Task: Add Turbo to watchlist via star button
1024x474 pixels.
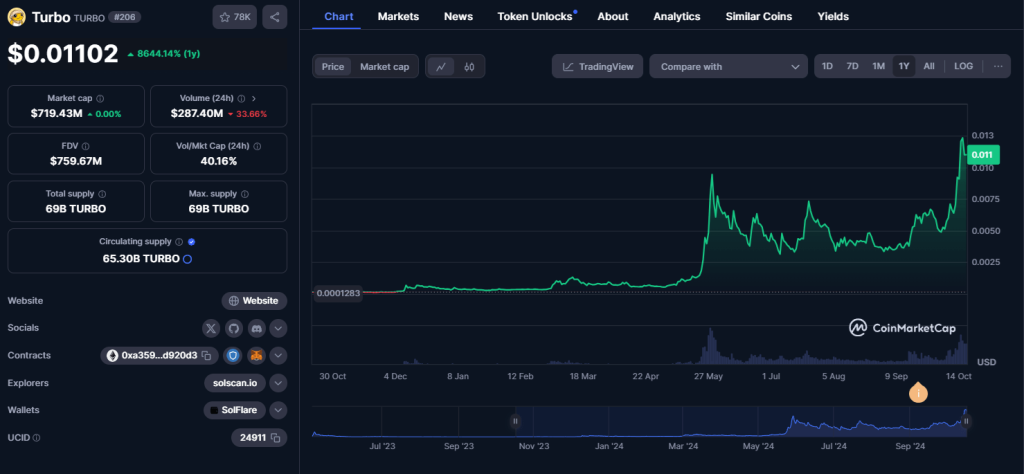Action: point(234,17)
